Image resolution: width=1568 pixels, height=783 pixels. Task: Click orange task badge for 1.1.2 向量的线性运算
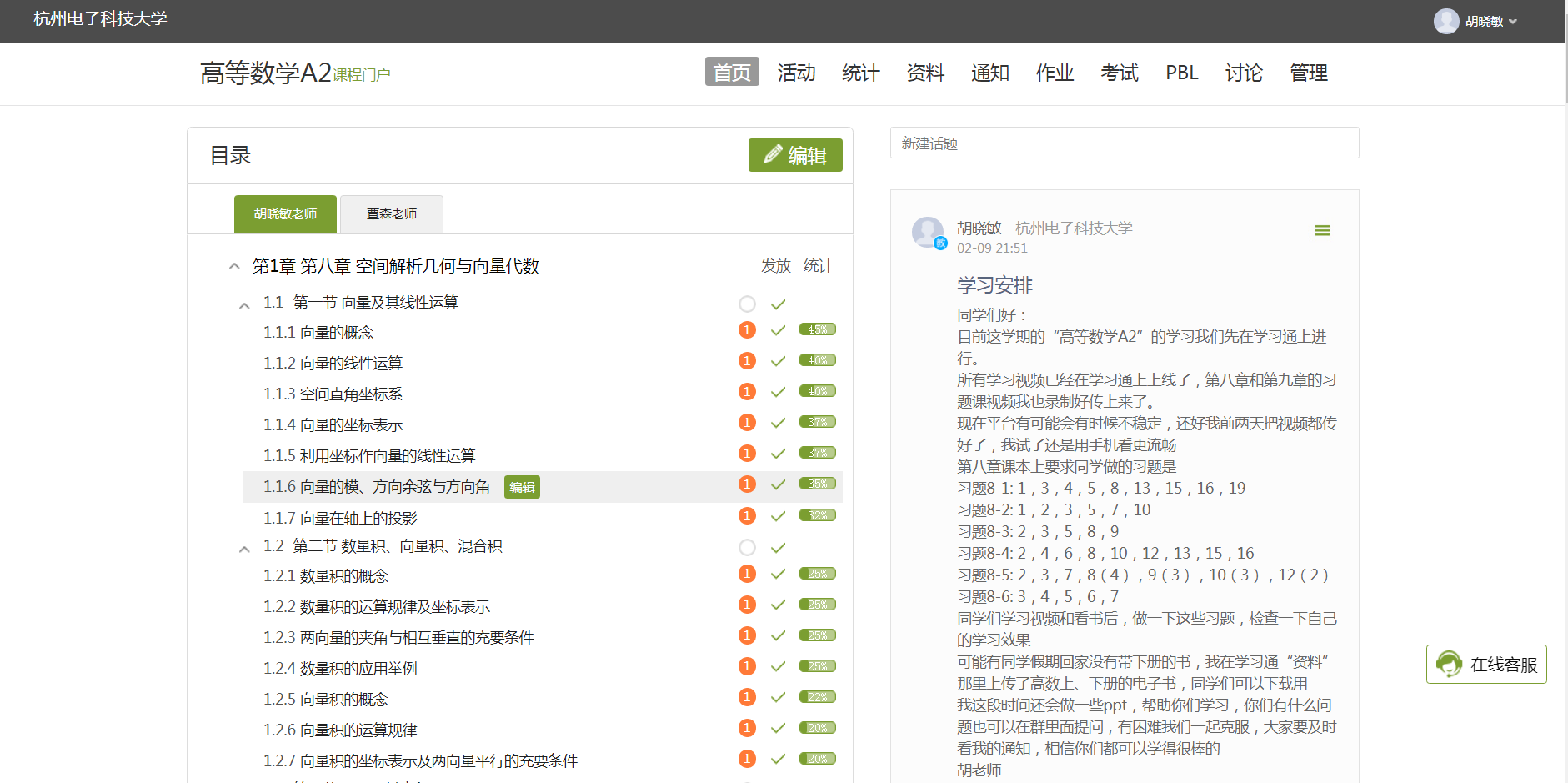pyautogui.click(x=747, y=360)
